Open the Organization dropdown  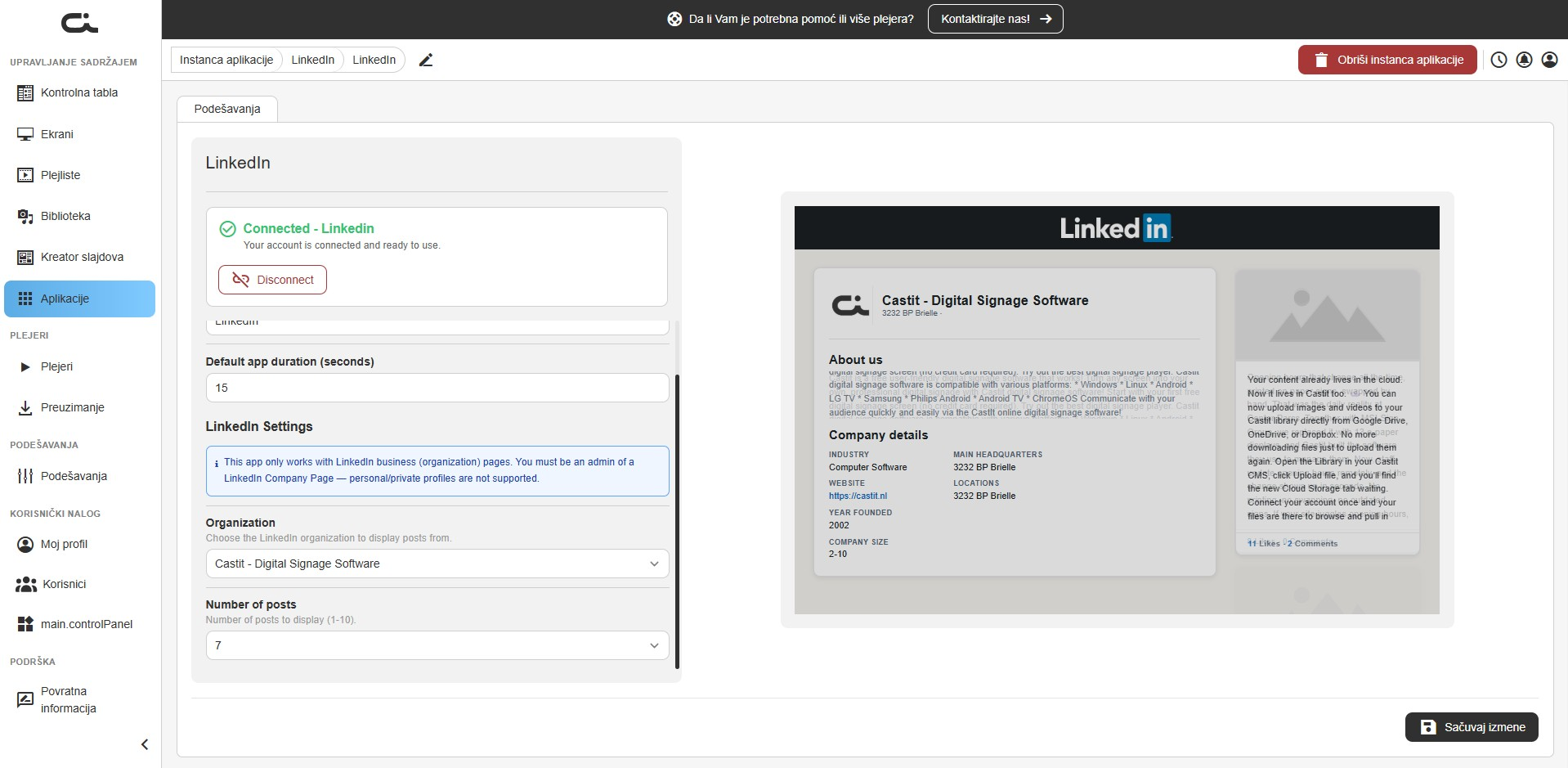[x=437, y=564]
